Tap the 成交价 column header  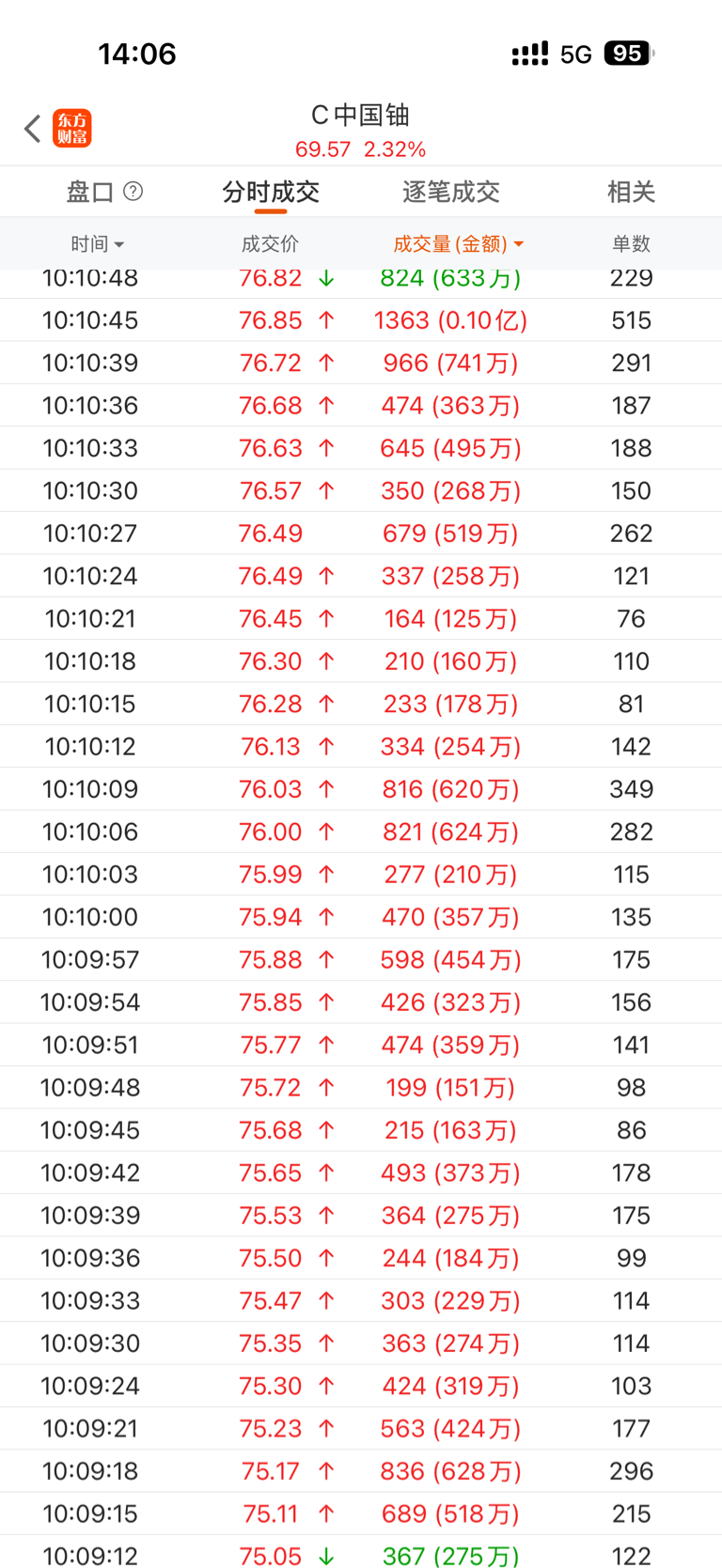tap(270, 244)
